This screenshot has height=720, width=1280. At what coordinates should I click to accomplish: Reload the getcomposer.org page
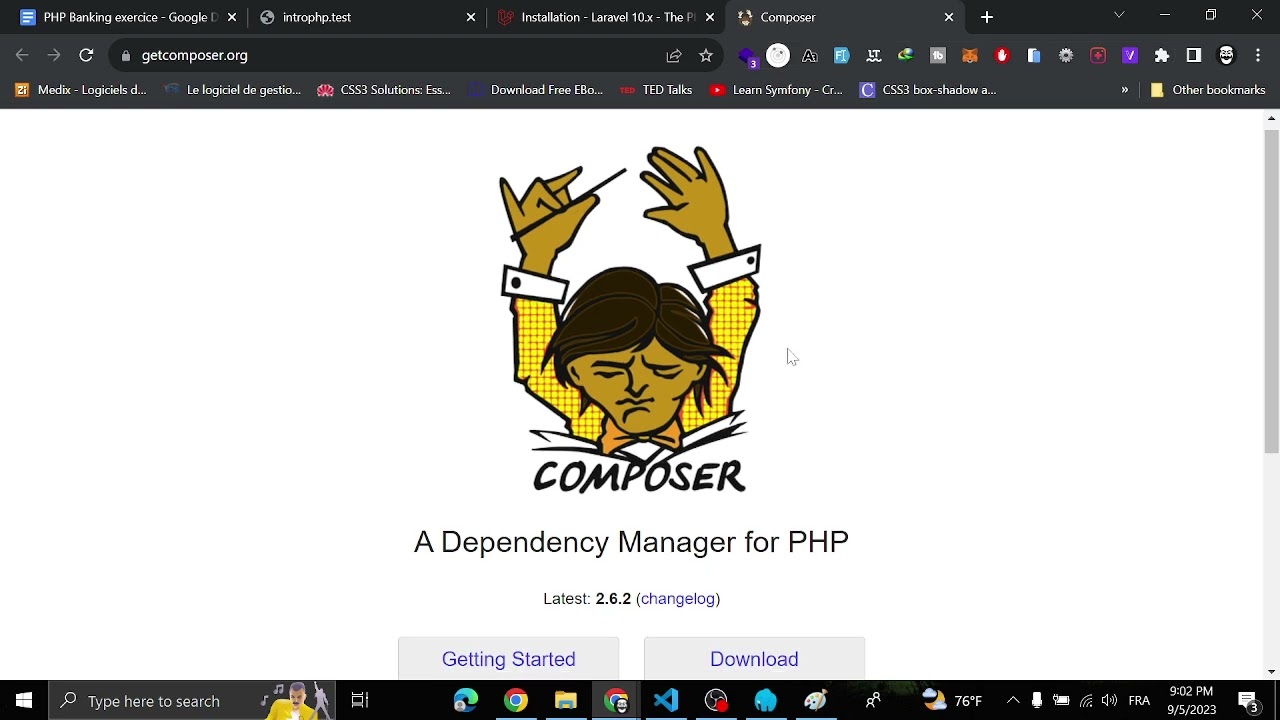point(86,56)
